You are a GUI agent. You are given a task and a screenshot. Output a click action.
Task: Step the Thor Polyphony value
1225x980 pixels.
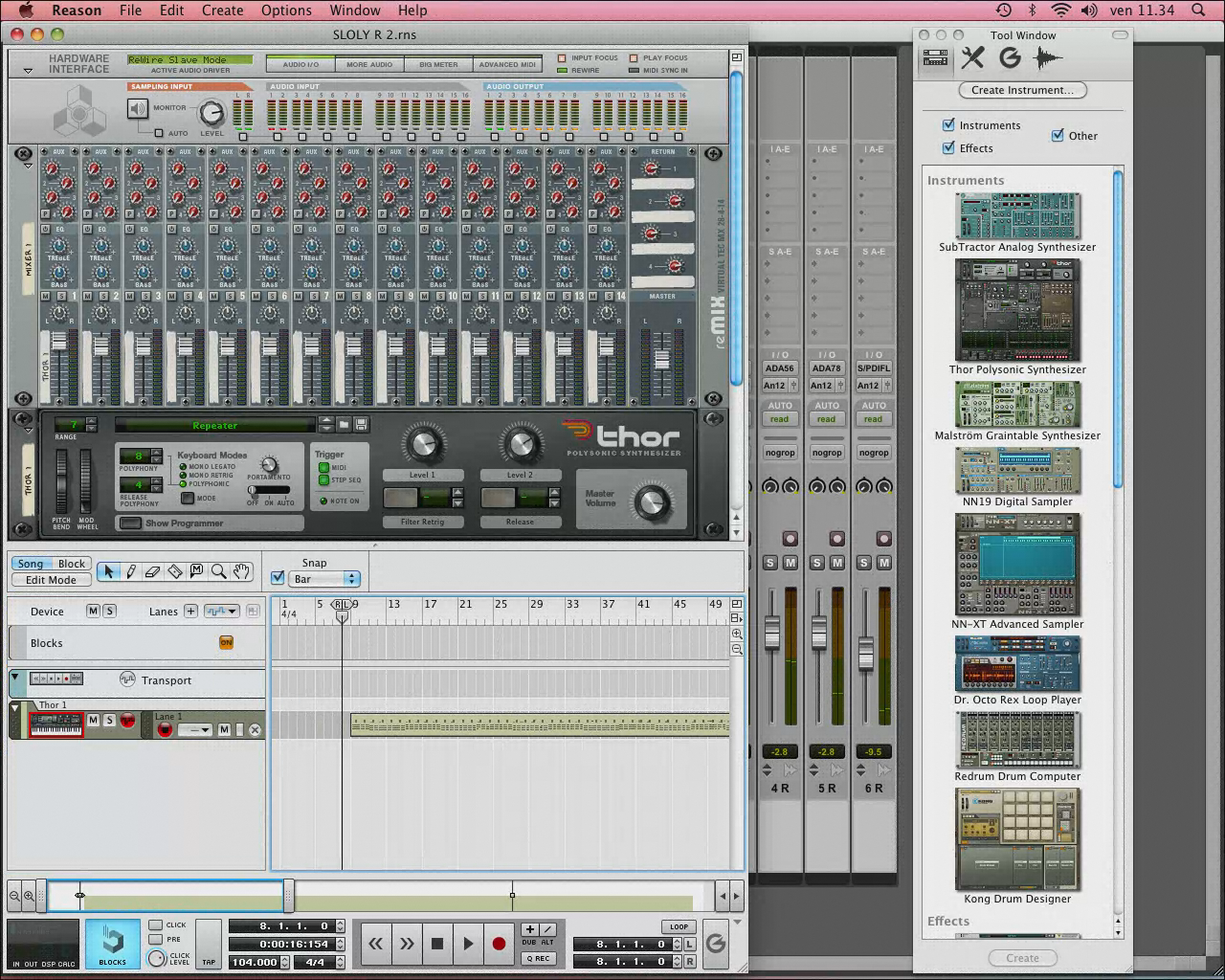tap(159, 456)
